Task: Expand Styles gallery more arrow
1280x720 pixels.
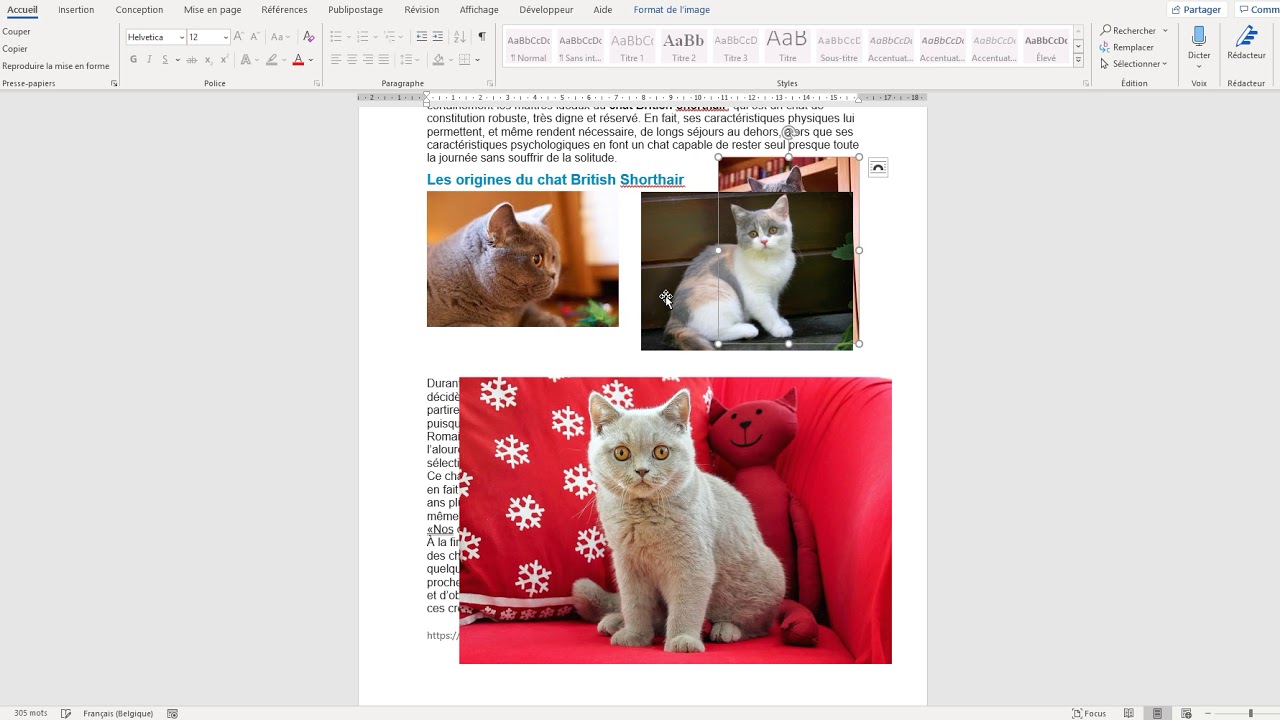Action: click(x=1078, y=61)
